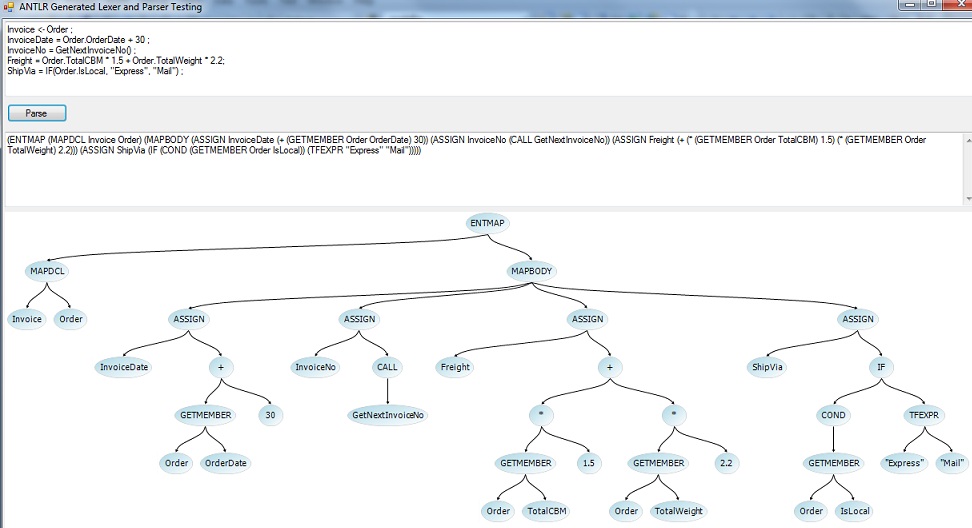
Task: Select the ASSIGN node above ShipVia
Action: click(x=858, y=319)
